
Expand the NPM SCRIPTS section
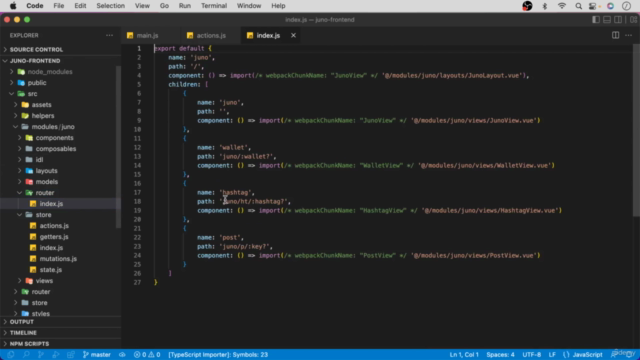29,344
